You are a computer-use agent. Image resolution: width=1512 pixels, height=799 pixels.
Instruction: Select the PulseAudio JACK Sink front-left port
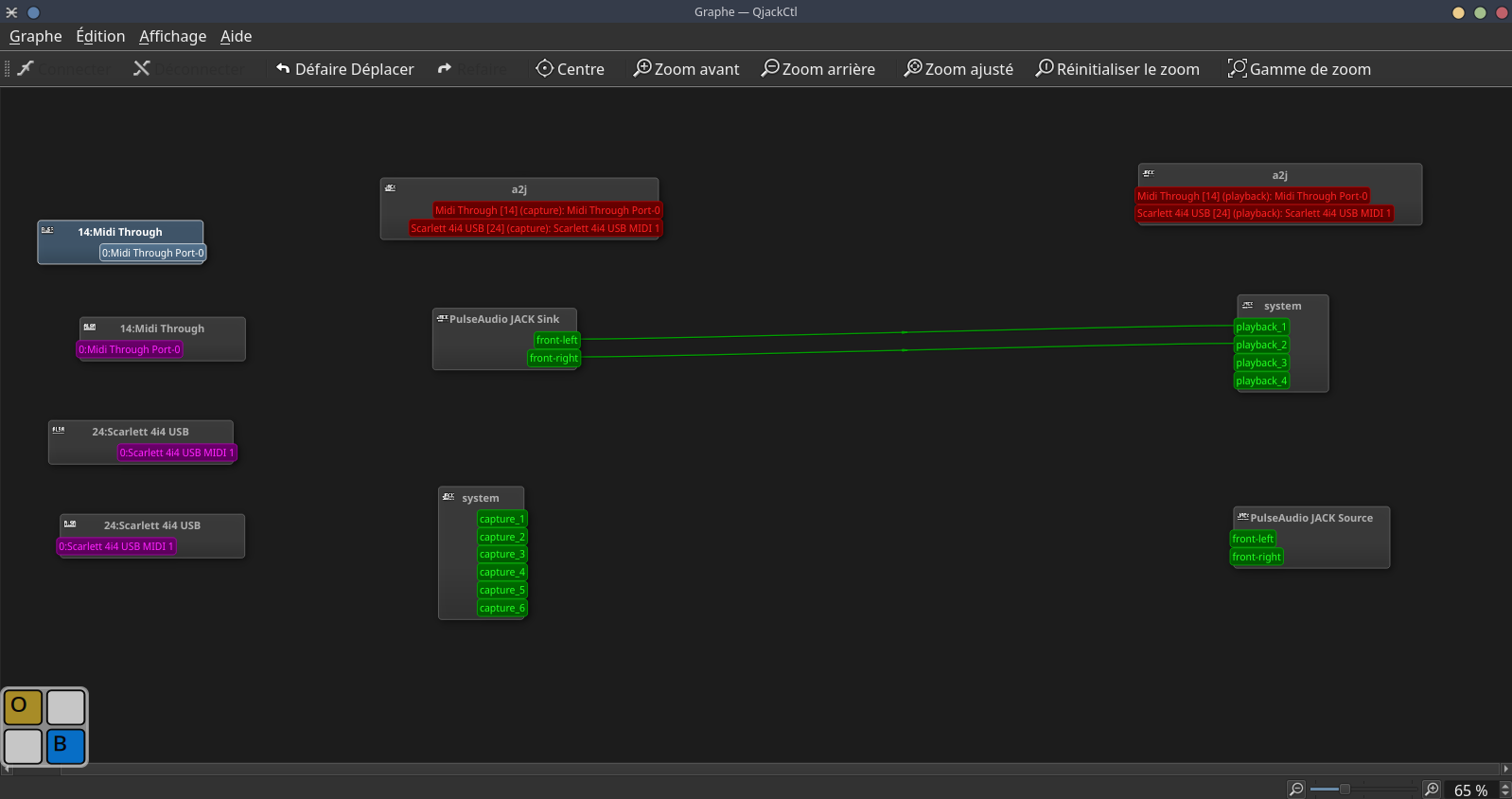[x=556, y=340]
